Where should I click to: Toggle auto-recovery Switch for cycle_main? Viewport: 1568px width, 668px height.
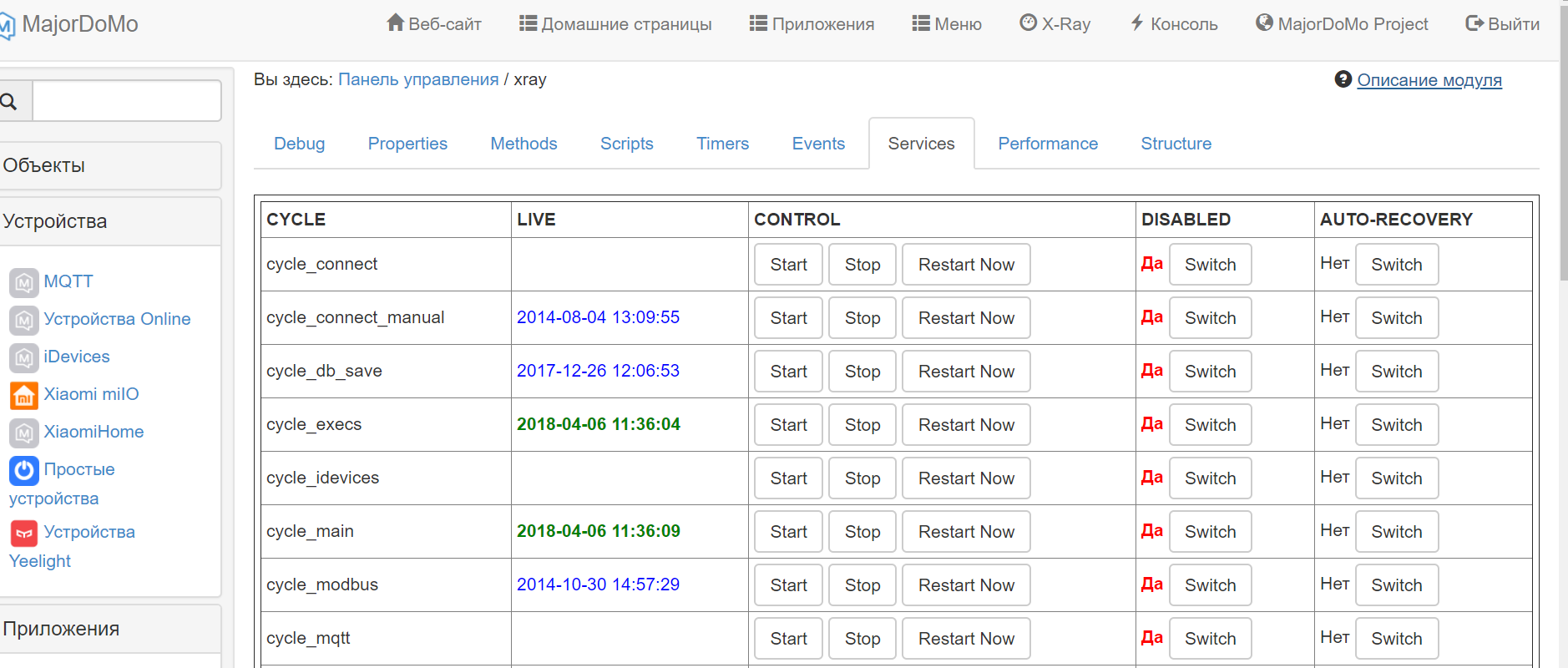click(1396, 532)
